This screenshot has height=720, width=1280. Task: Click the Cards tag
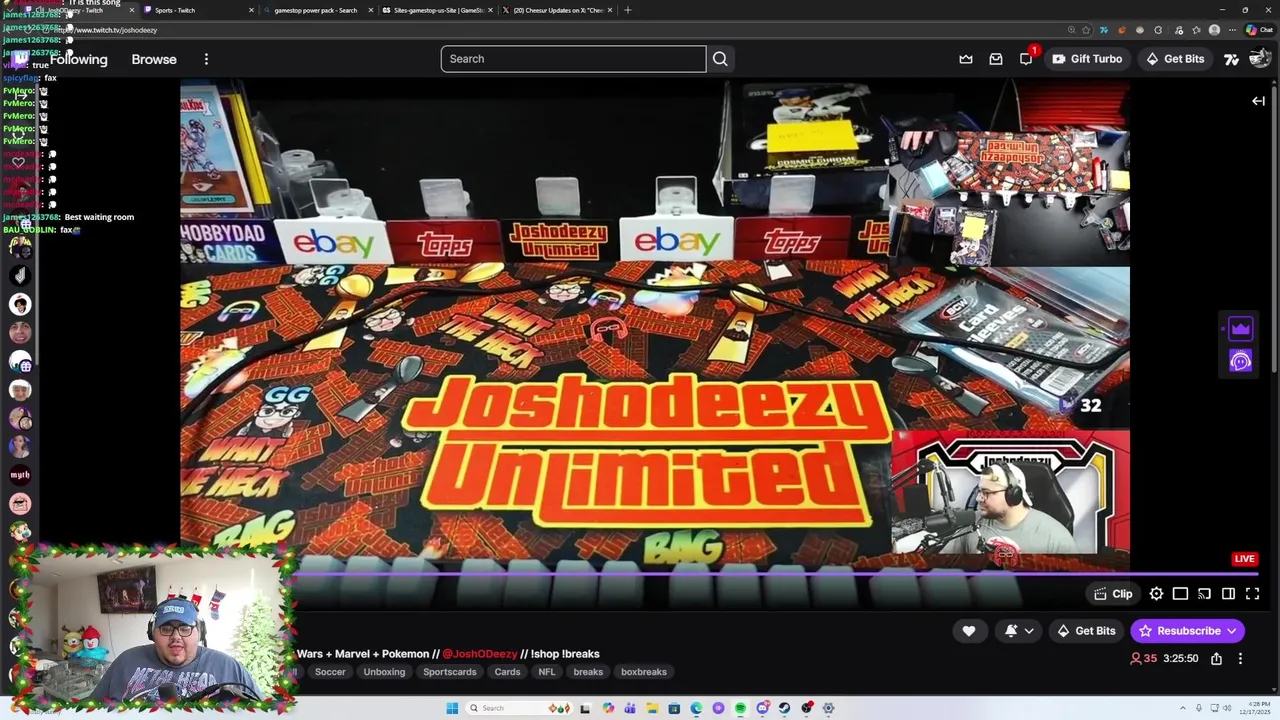(507, 672)
